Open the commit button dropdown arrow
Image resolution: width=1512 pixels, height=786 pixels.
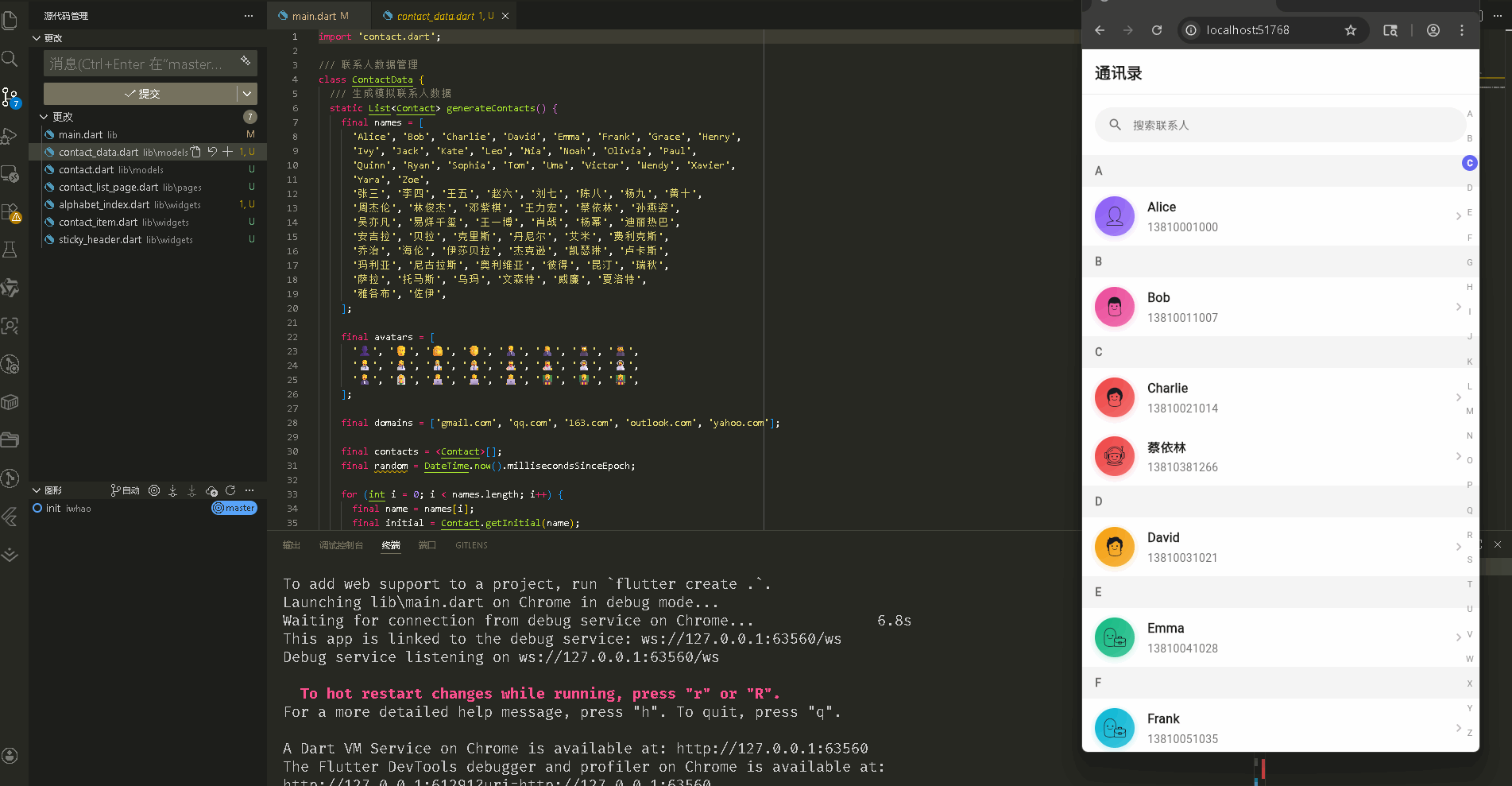(x=247, y=94)
